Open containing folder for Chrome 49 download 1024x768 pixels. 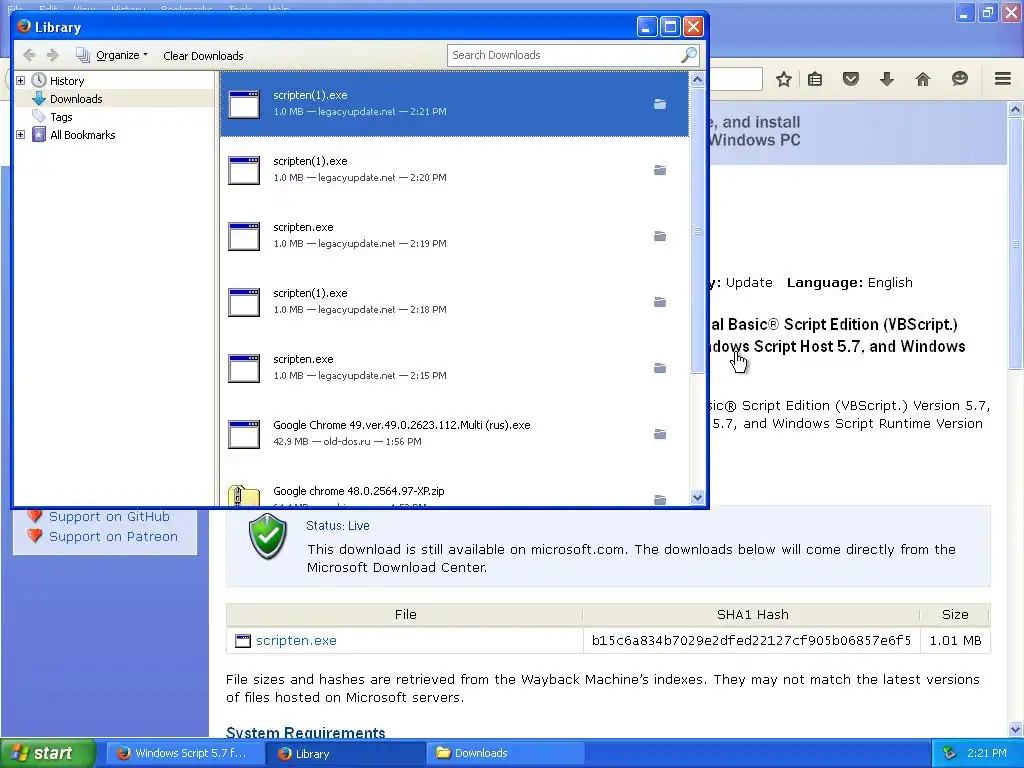[x=660, y=434]
